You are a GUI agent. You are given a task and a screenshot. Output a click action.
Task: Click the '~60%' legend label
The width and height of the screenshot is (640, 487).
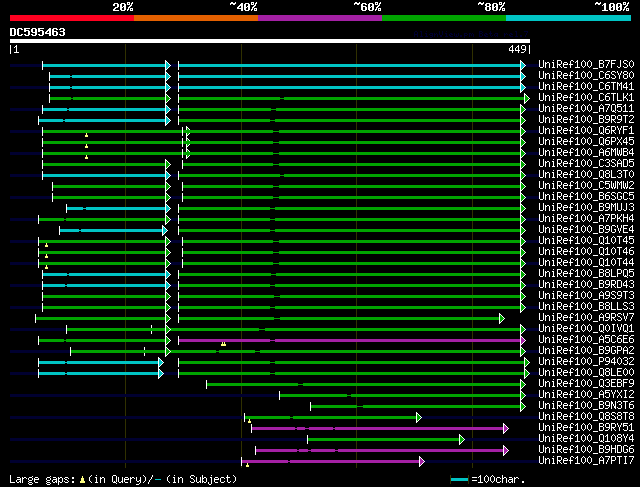tap(367, 7)
